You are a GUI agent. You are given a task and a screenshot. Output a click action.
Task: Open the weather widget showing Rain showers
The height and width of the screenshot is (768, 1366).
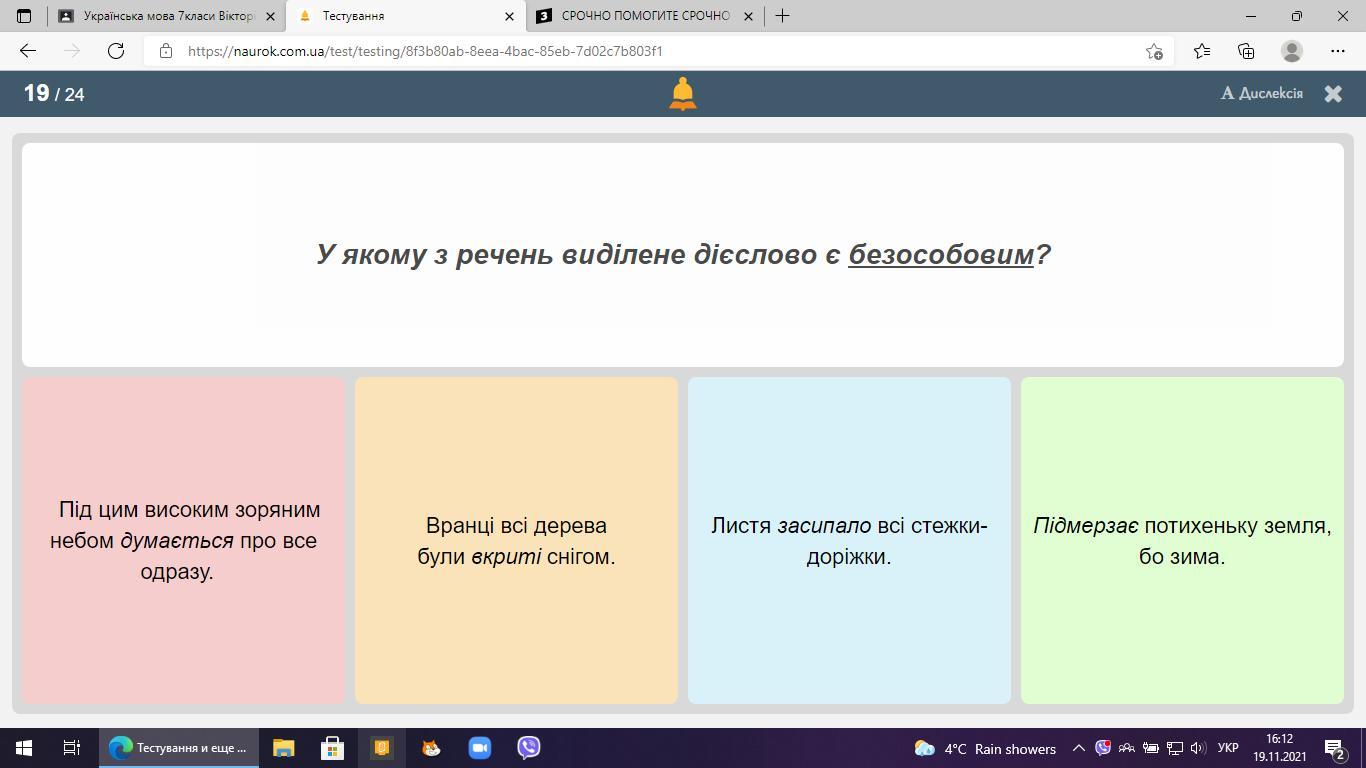[985, 748]
